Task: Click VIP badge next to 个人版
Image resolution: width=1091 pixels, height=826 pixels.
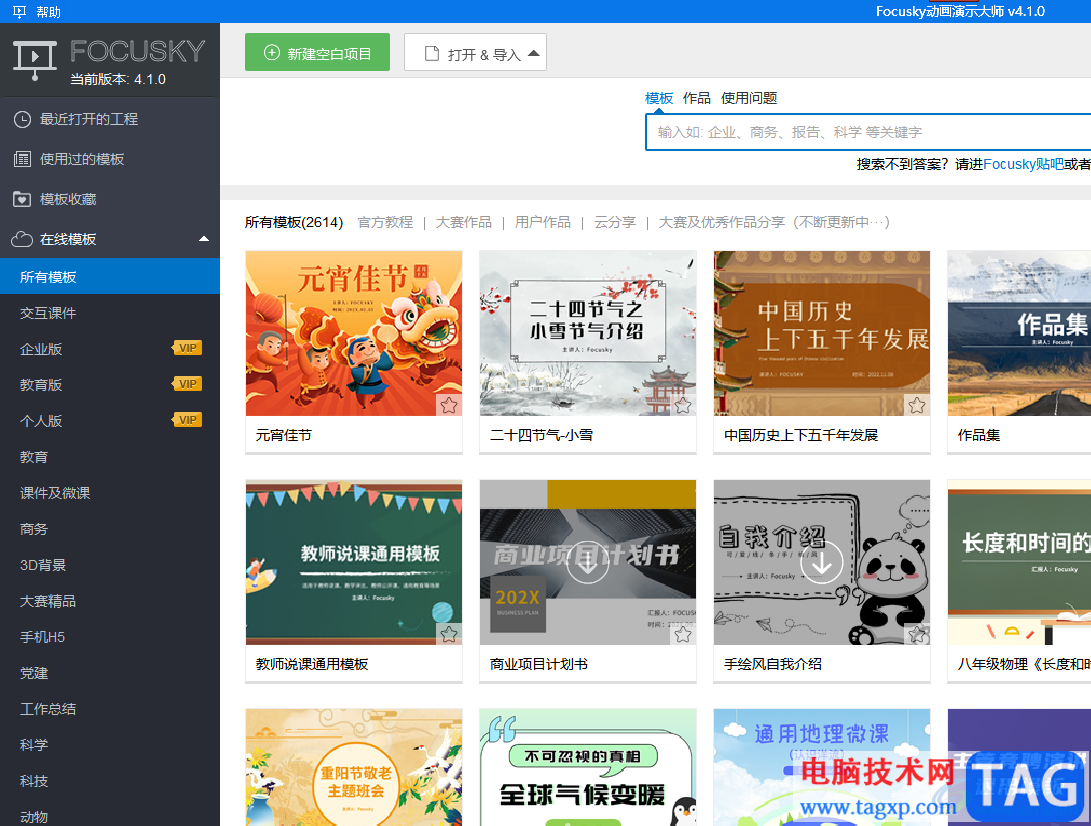Action: coord(187,420)
